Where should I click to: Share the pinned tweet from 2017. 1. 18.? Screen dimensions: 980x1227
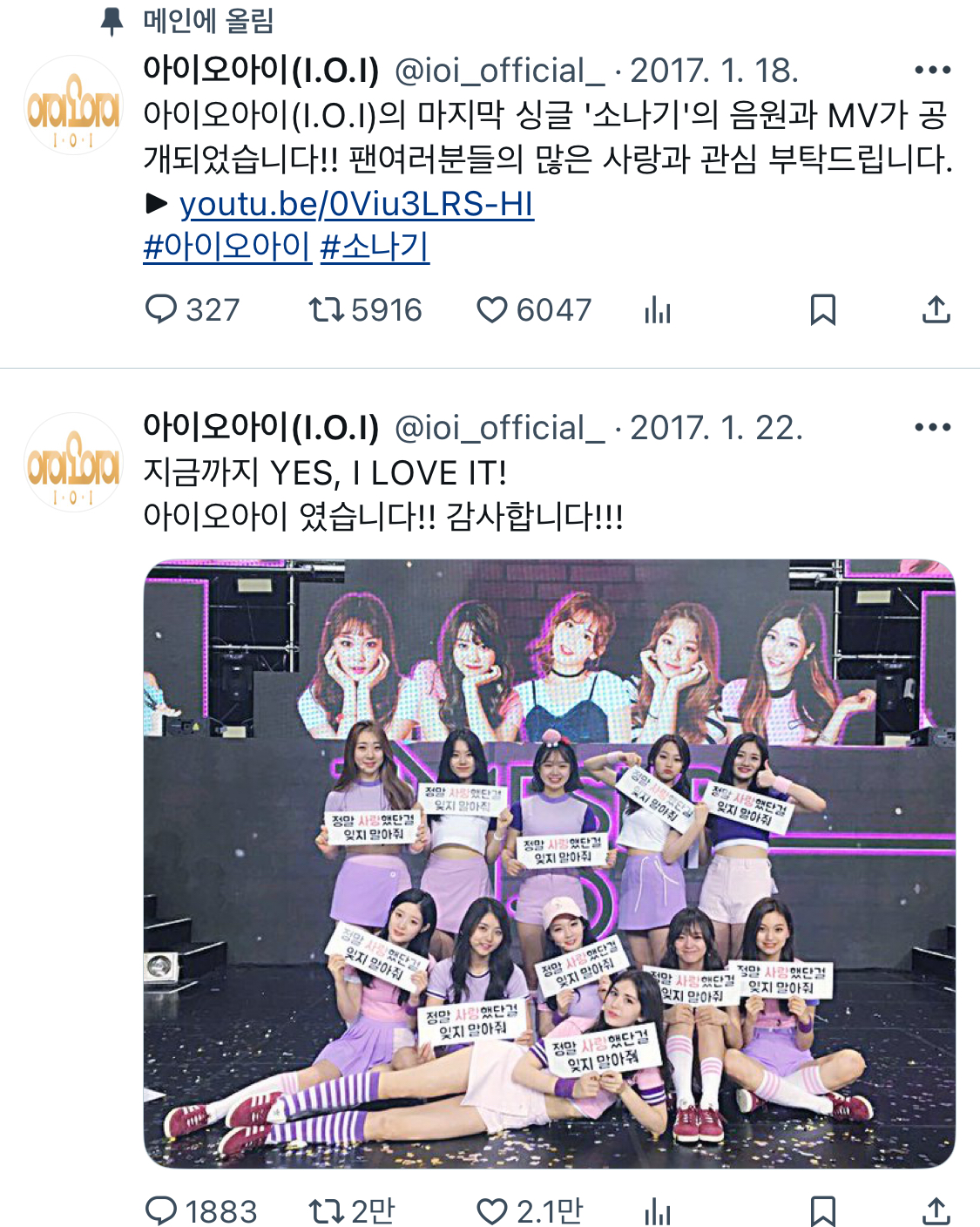[x=936, y=309]
